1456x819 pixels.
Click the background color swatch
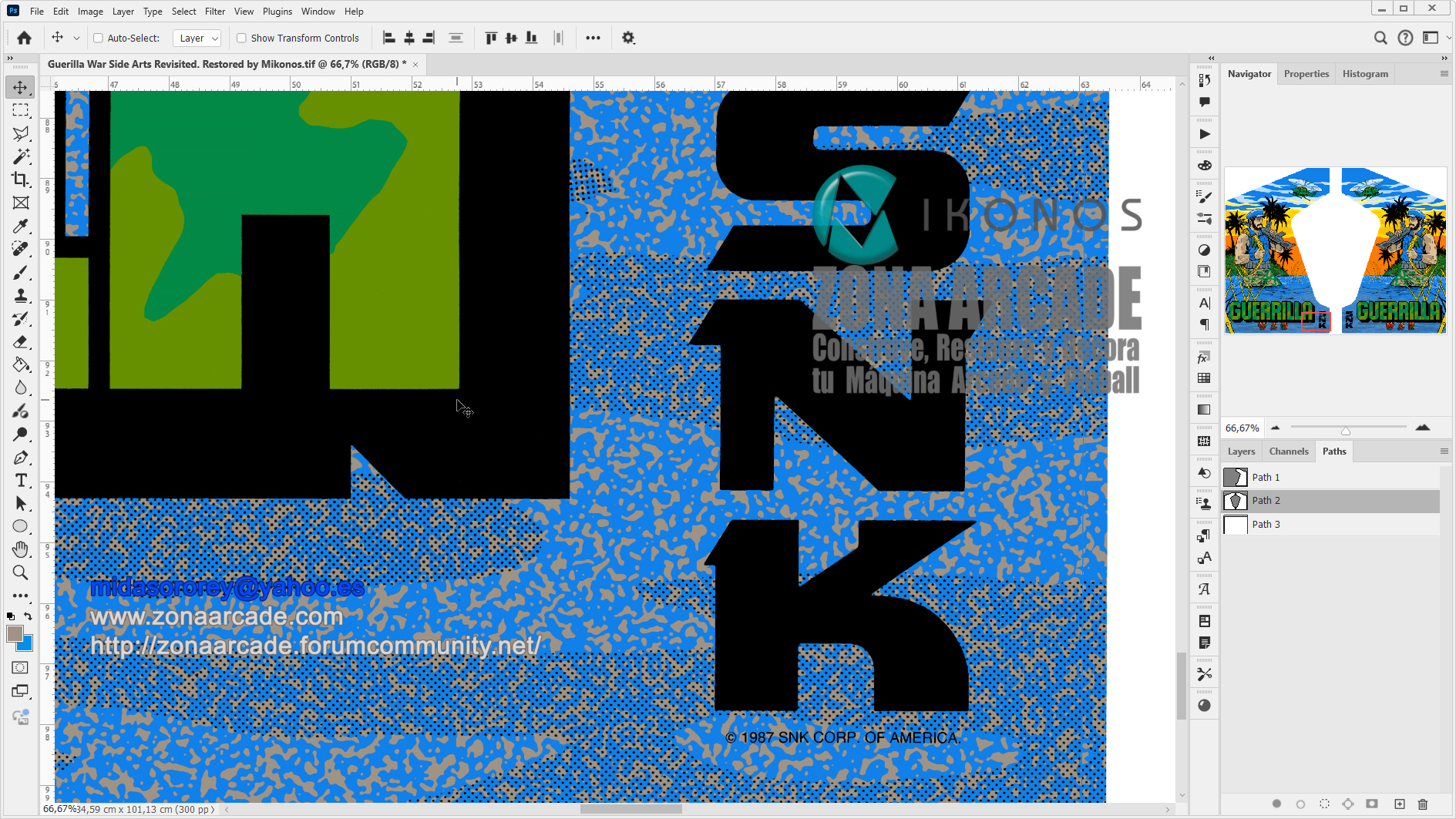pos(27,644)
